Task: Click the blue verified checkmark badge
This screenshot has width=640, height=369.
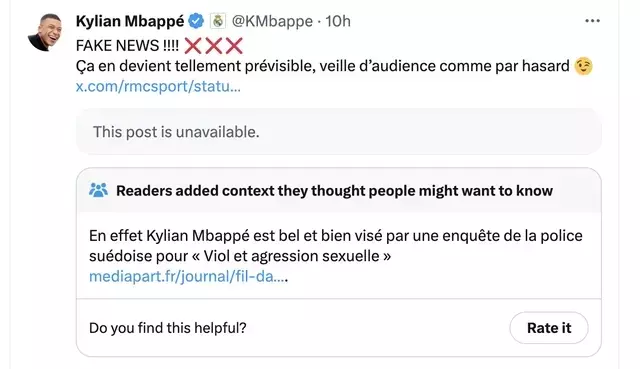Action: click(196, 21)
